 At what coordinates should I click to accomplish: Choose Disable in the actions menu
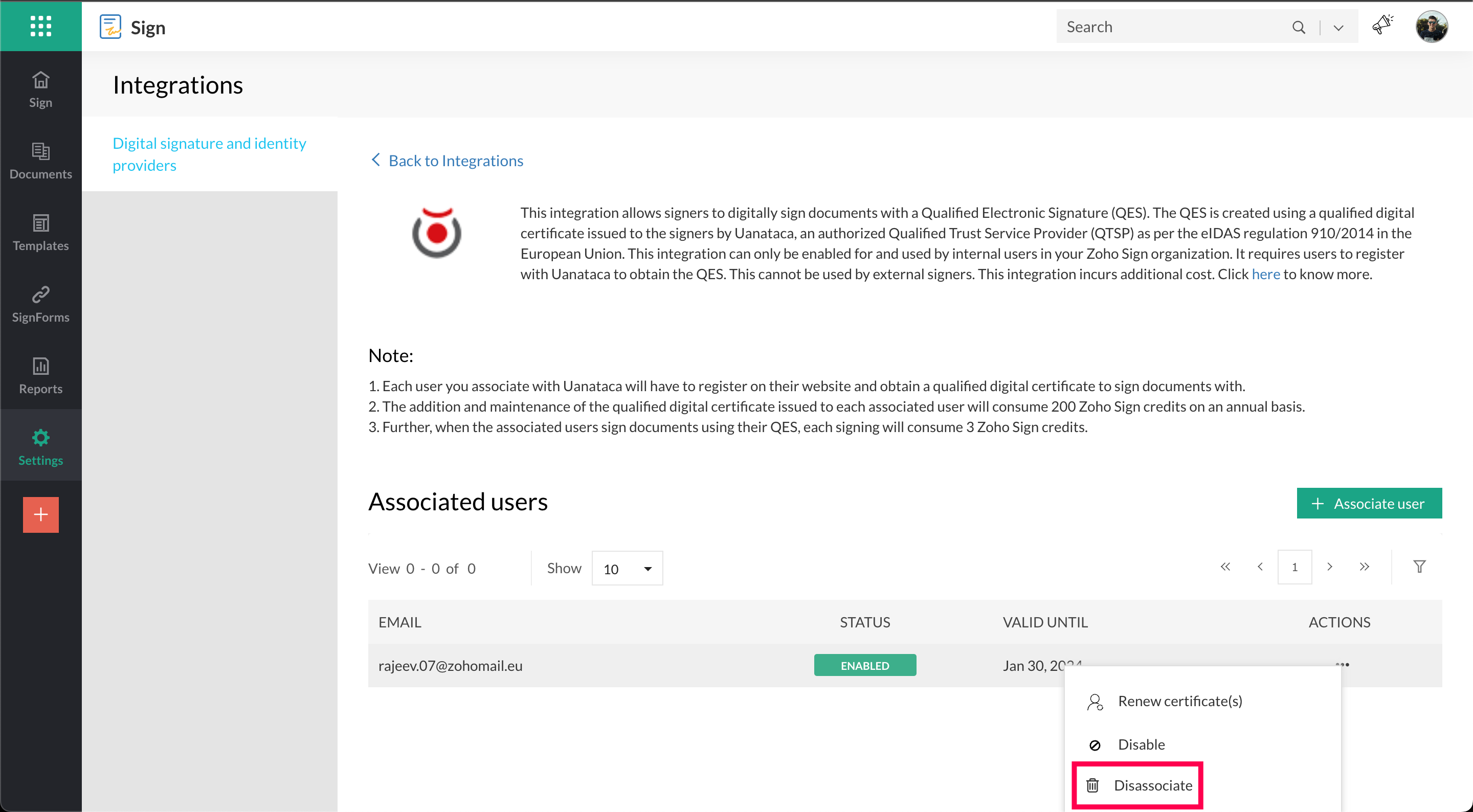coord(1141,744)
